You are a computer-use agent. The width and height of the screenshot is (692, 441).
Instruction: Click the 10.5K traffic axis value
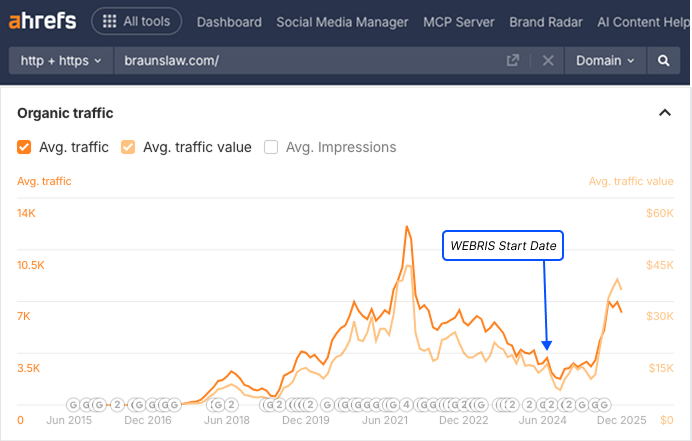click(30, 265)
